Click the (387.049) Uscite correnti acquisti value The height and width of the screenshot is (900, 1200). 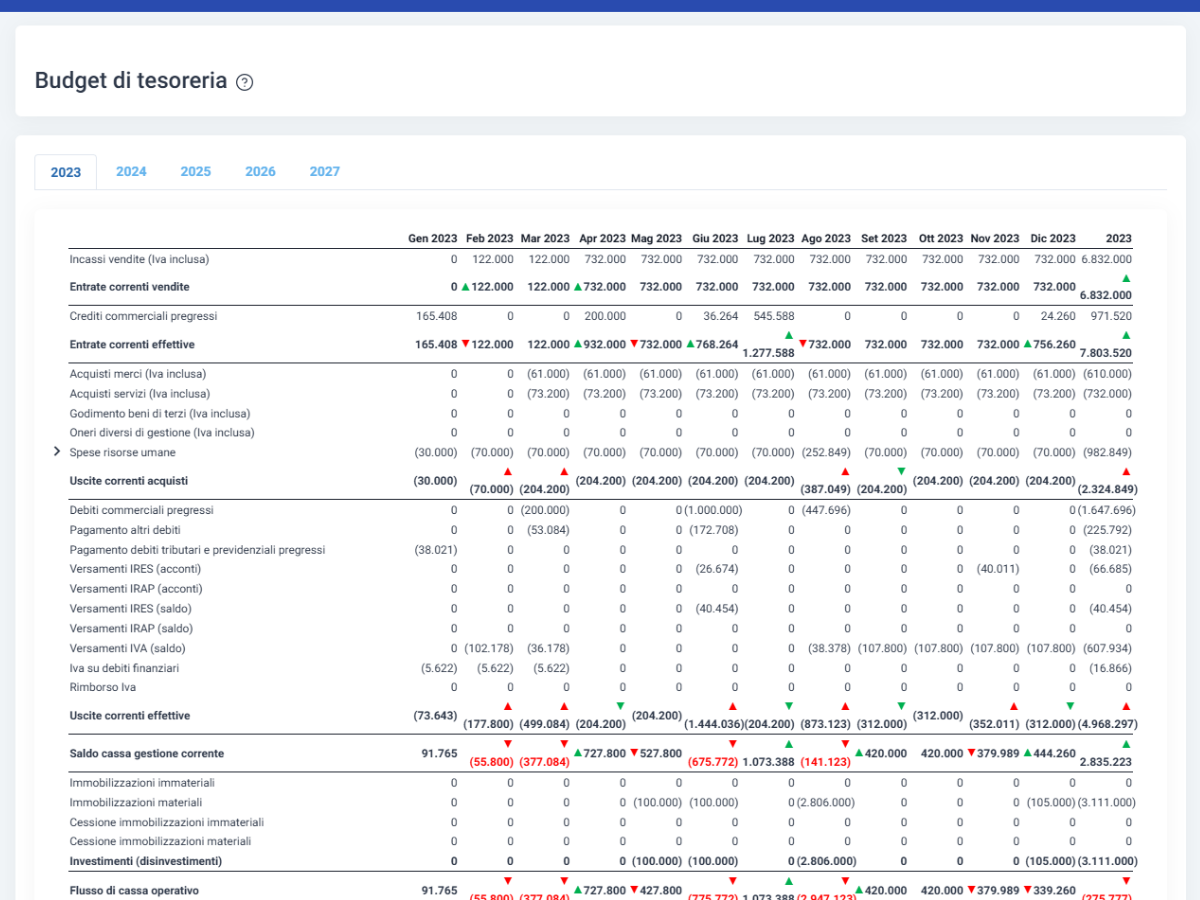[x=825, y=489]
